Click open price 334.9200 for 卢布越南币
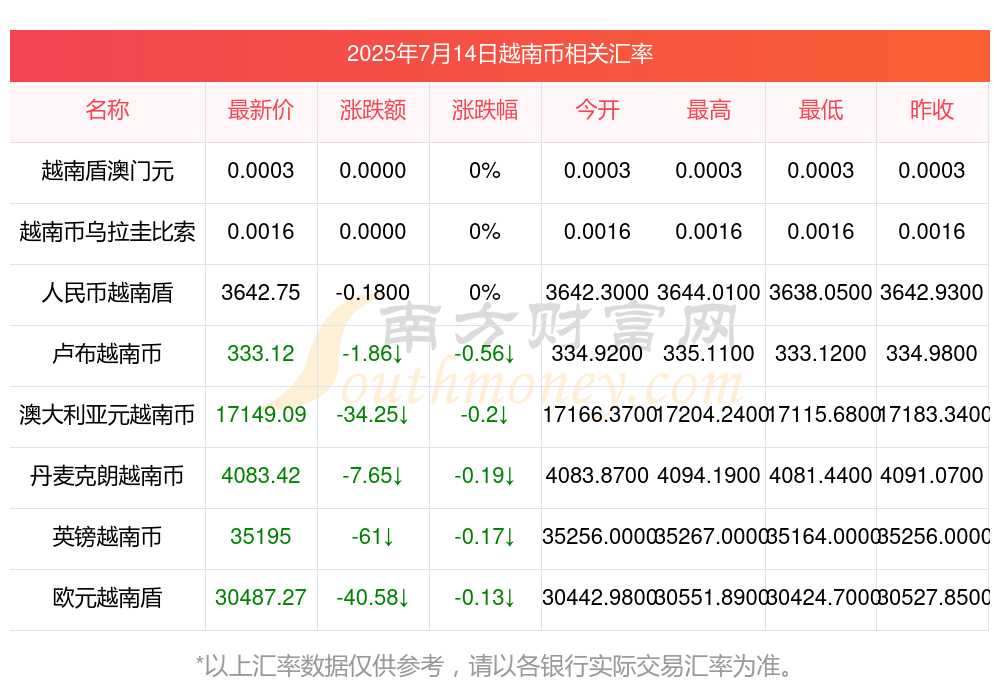 [597, 353]
